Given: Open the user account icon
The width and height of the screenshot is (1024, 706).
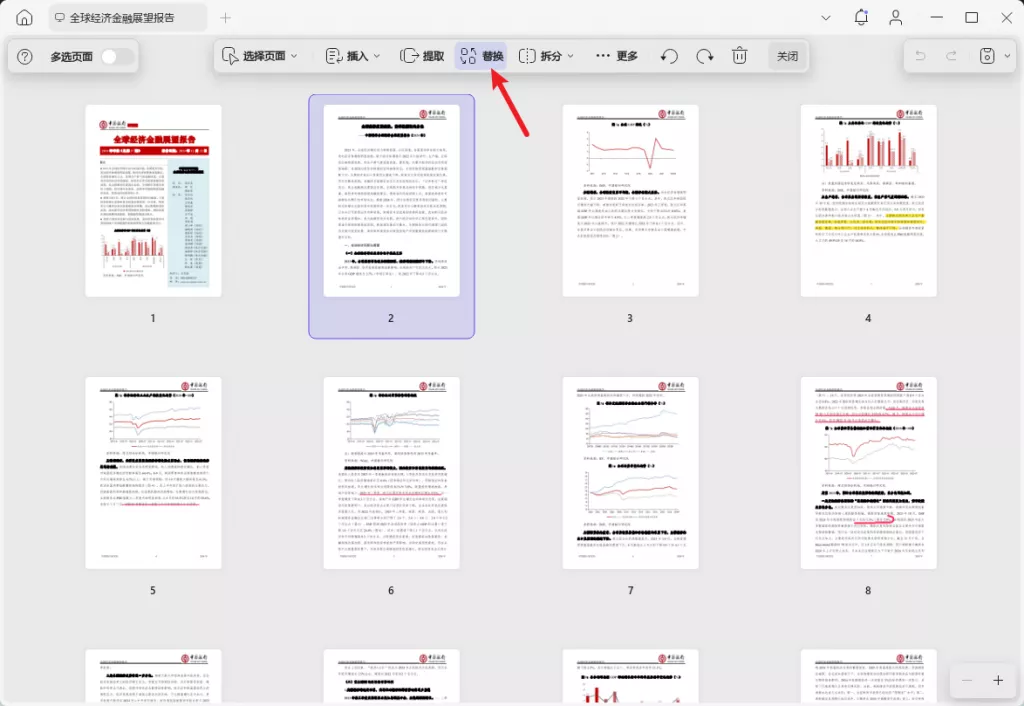Looking at the screenshot, I should point(896,18).
